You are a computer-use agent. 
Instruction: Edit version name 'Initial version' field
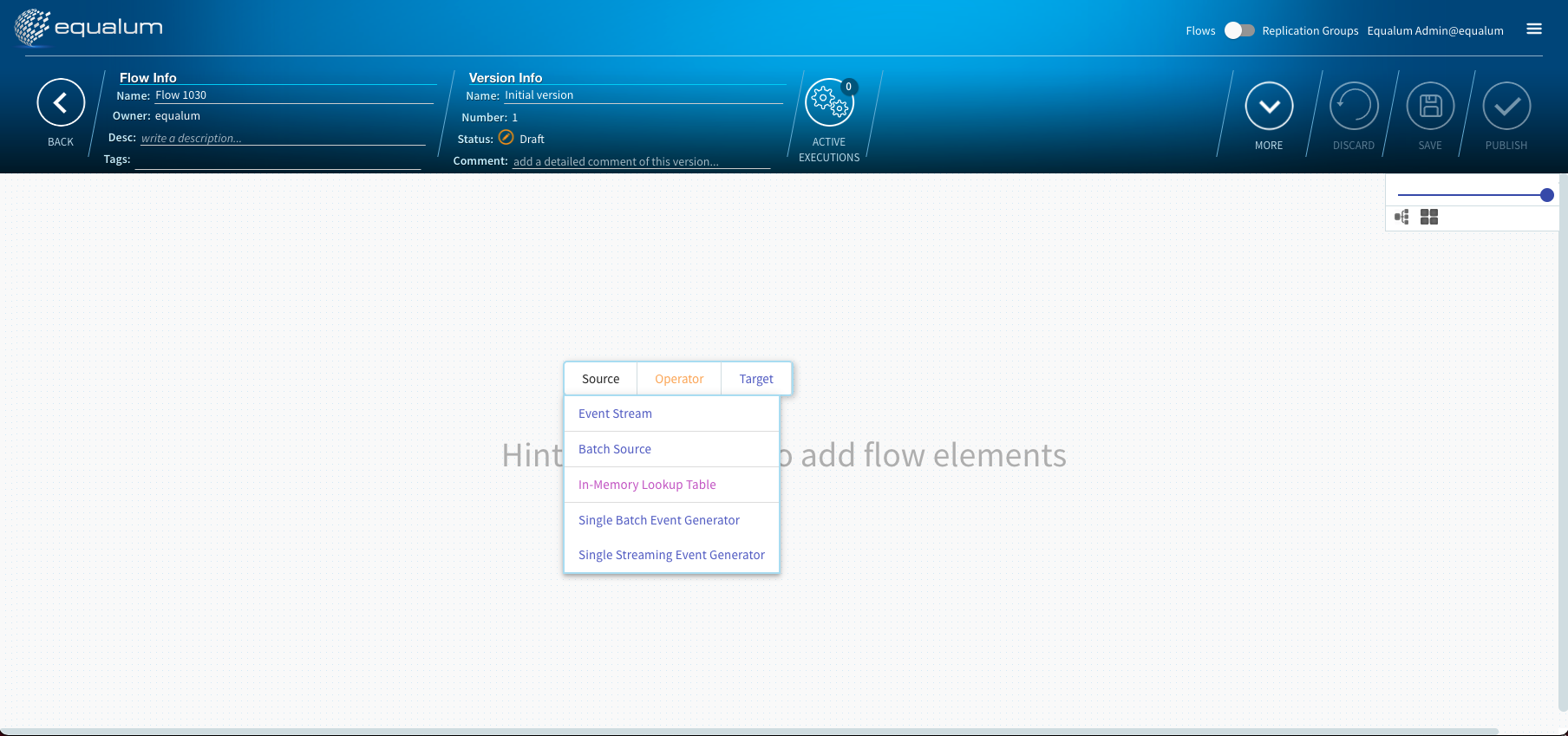[644, 95]
